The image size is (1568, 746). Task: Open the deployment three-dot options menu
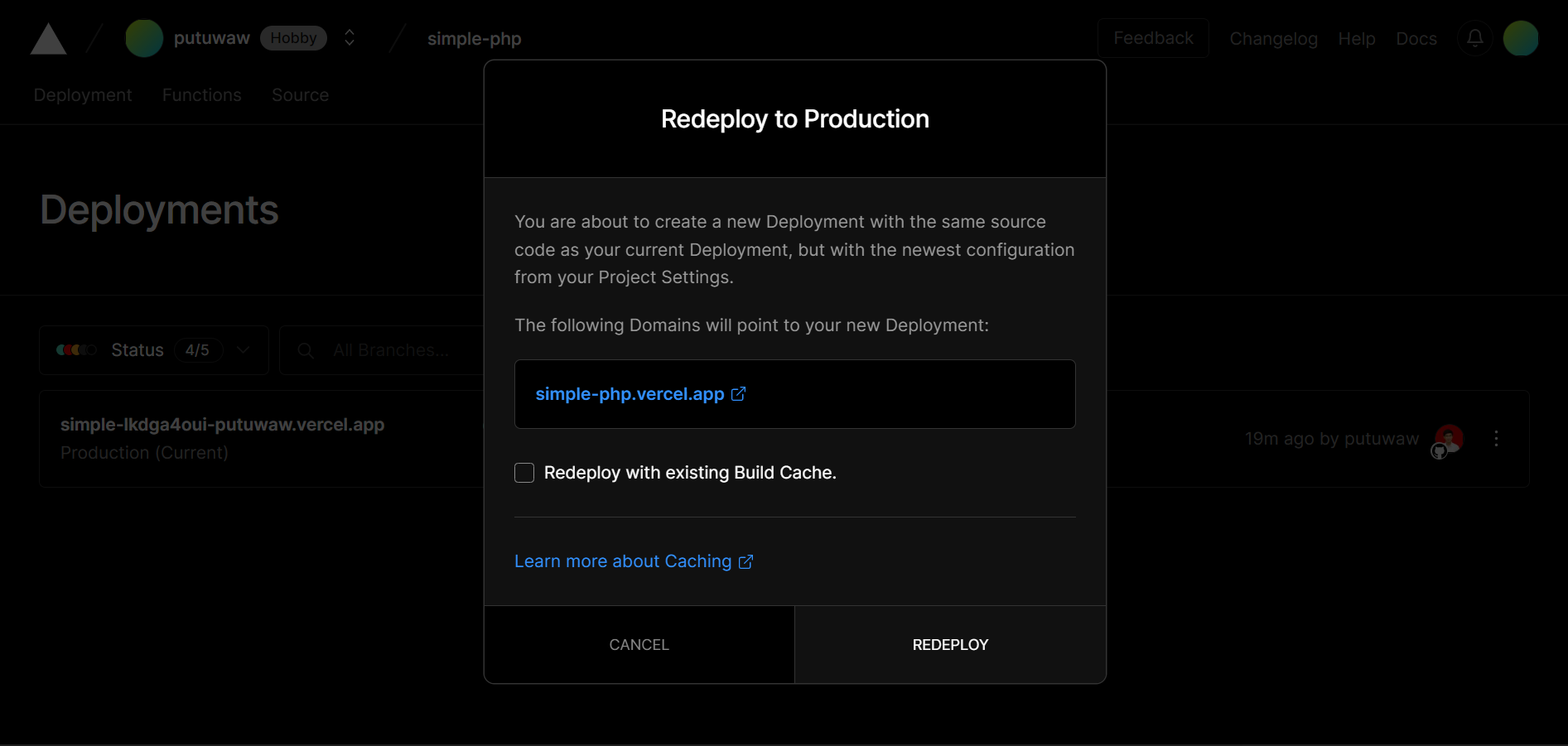click(x=1496, y=439)
